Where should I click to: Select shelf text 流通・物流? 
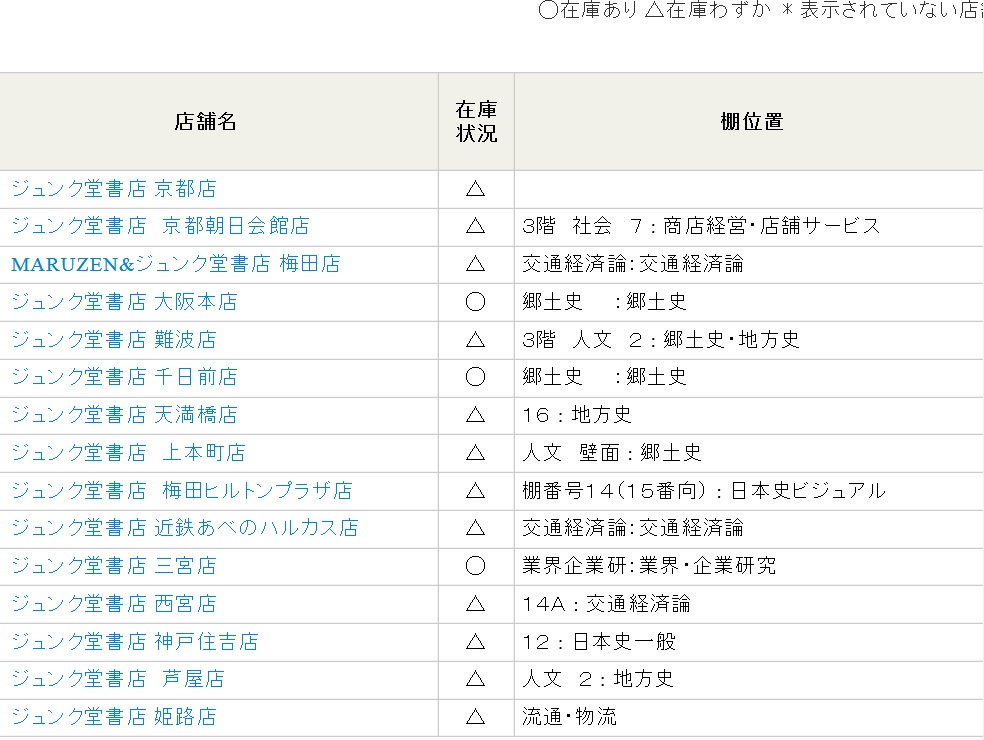tap(569, 716)
